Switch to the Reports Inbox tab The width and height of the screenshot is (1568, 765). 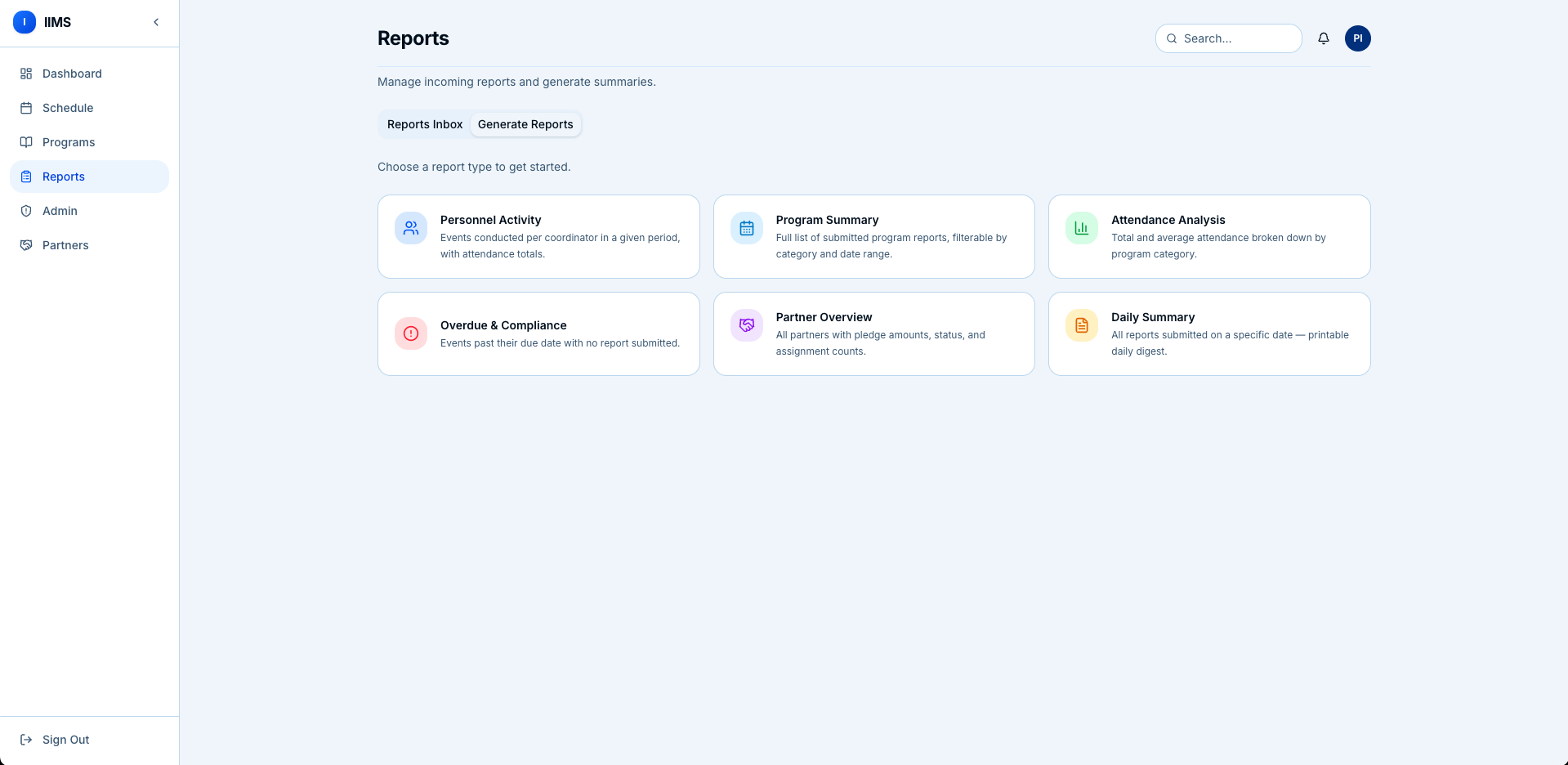tap(424, 124)
